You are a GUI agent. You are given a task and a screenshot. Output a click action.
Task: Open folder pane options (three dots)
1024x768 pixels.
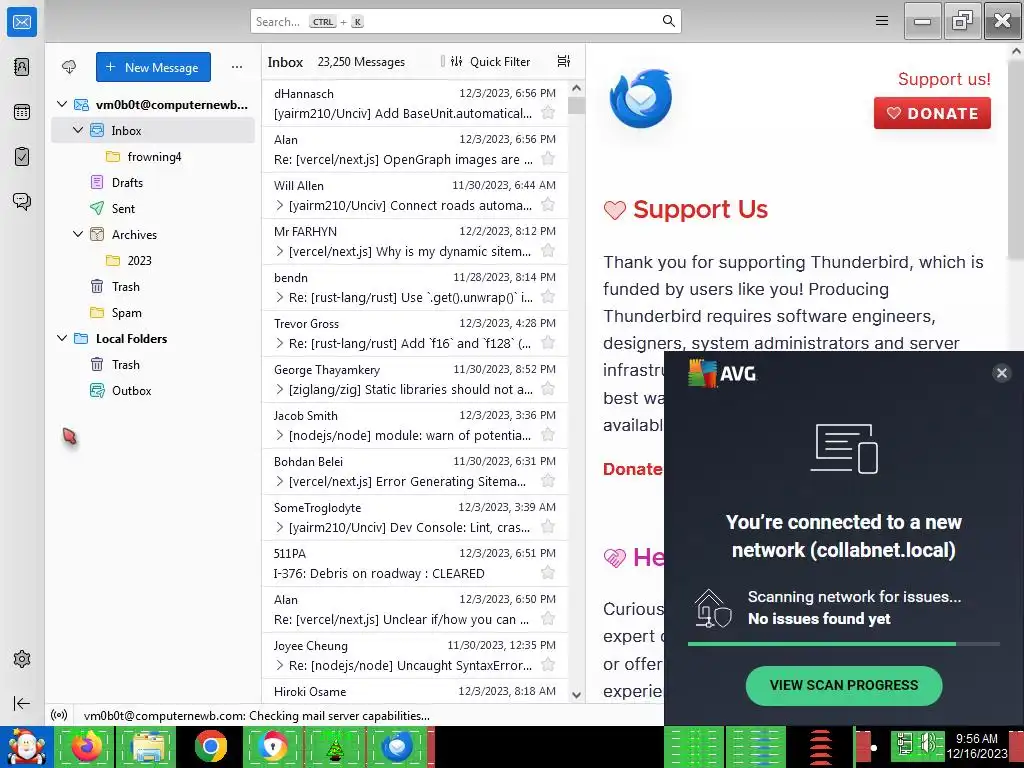[237, 67]
